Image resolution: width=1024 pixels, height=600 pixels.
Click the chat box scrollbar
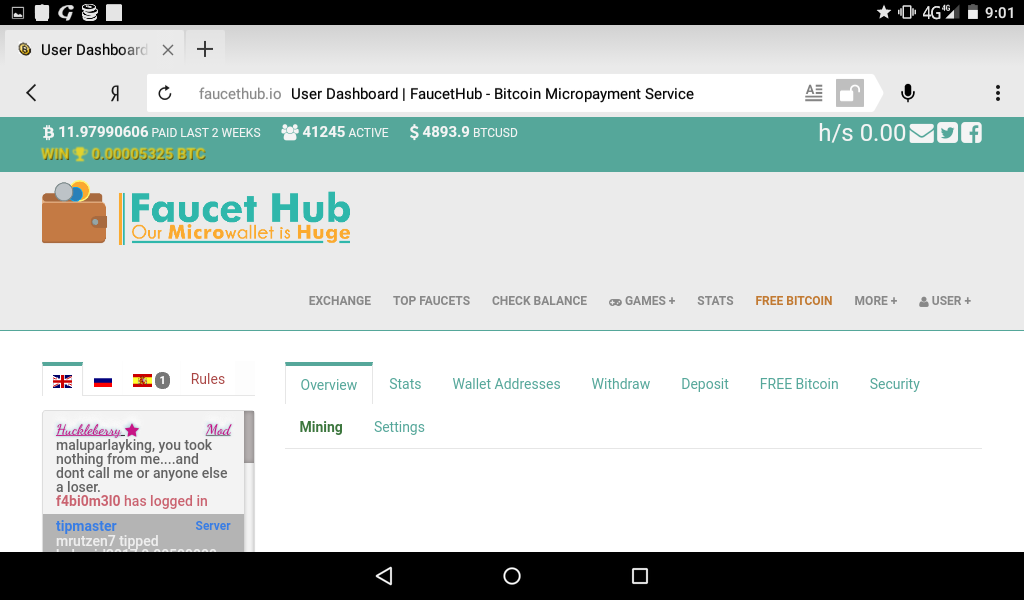coord(249,437)
